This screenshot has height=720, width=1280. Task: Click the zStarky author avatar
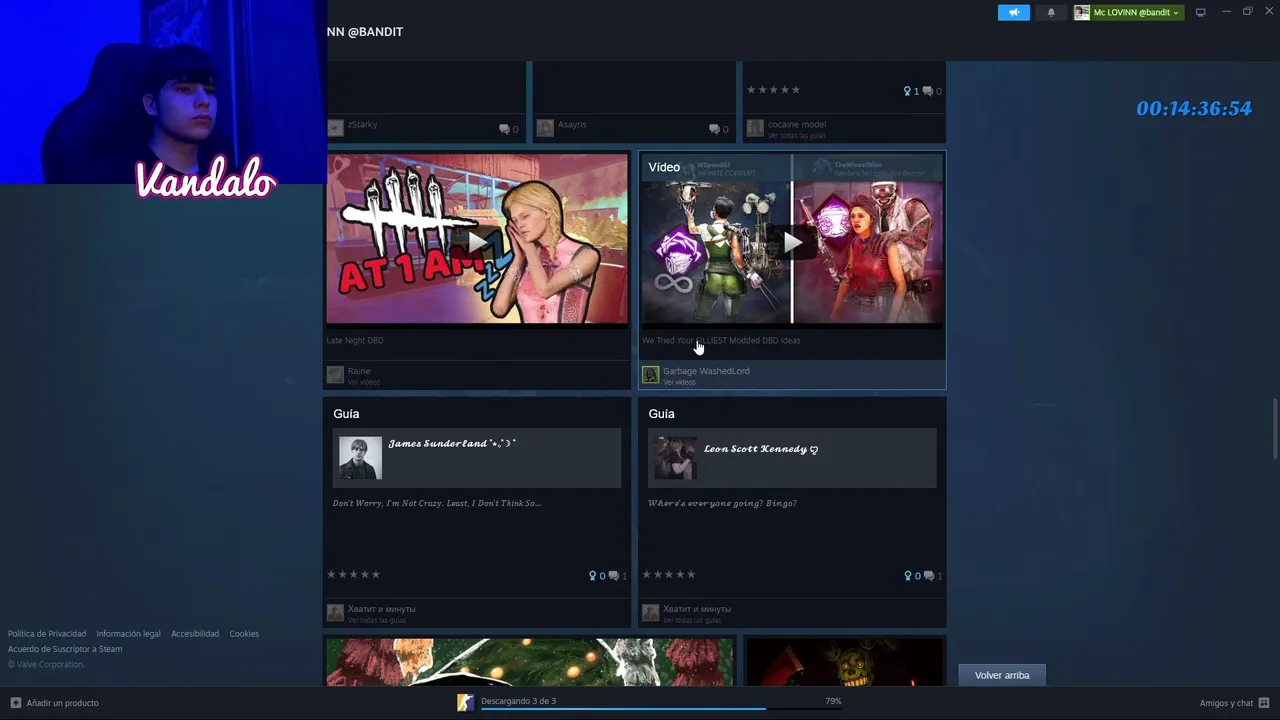point(335,128)
